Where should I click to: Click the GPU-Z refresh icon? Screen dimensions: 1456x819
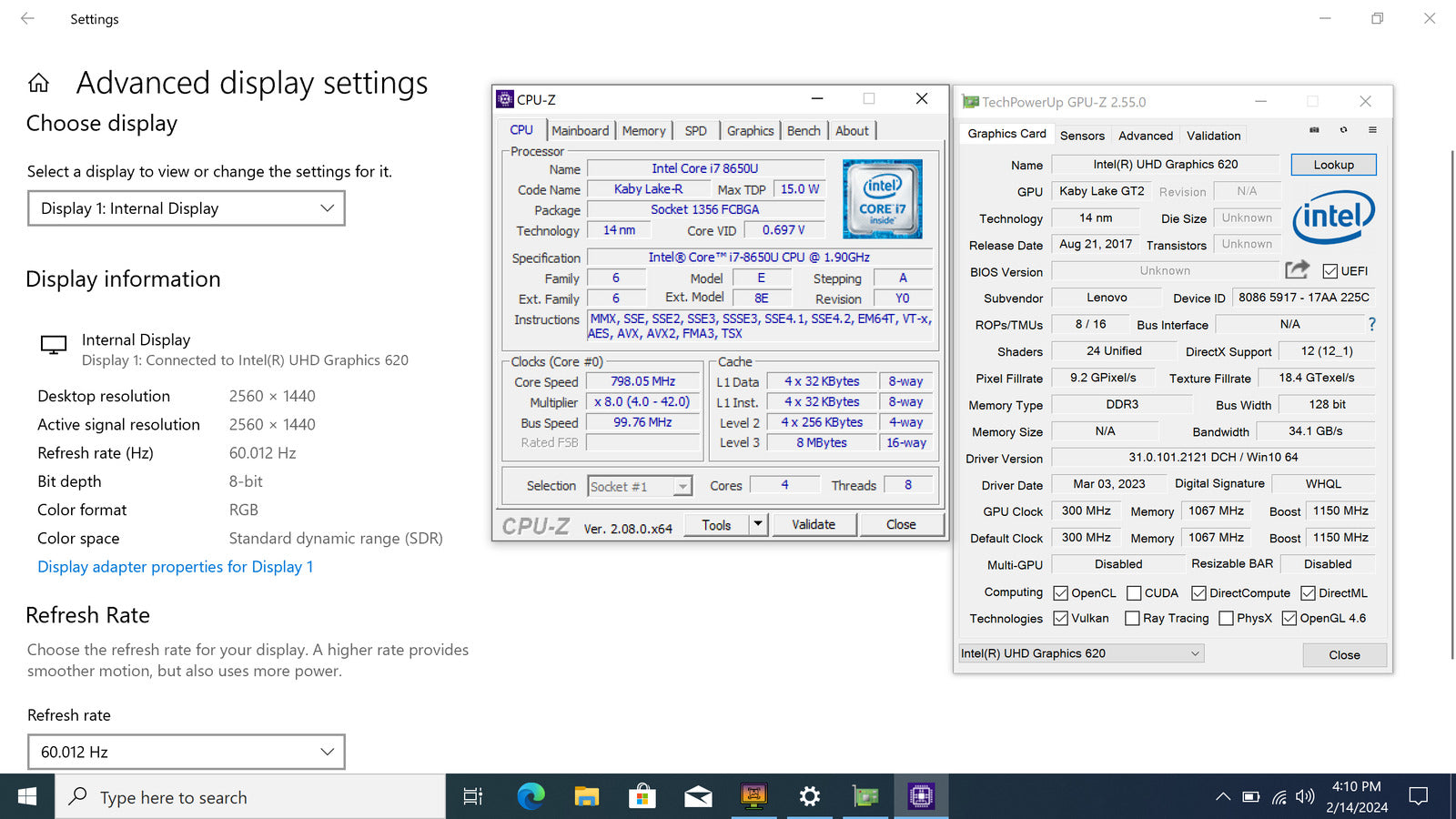pyautogui.click(x=1343, y=130)
